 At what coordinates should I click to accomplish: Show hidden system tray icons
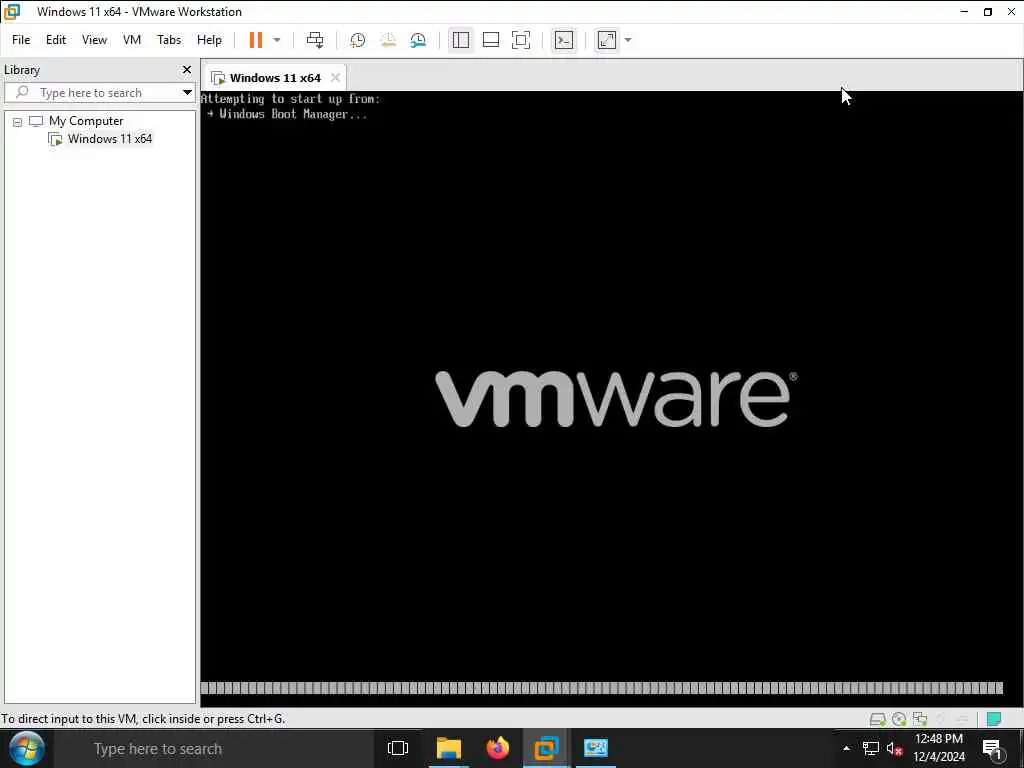[846, 748]
